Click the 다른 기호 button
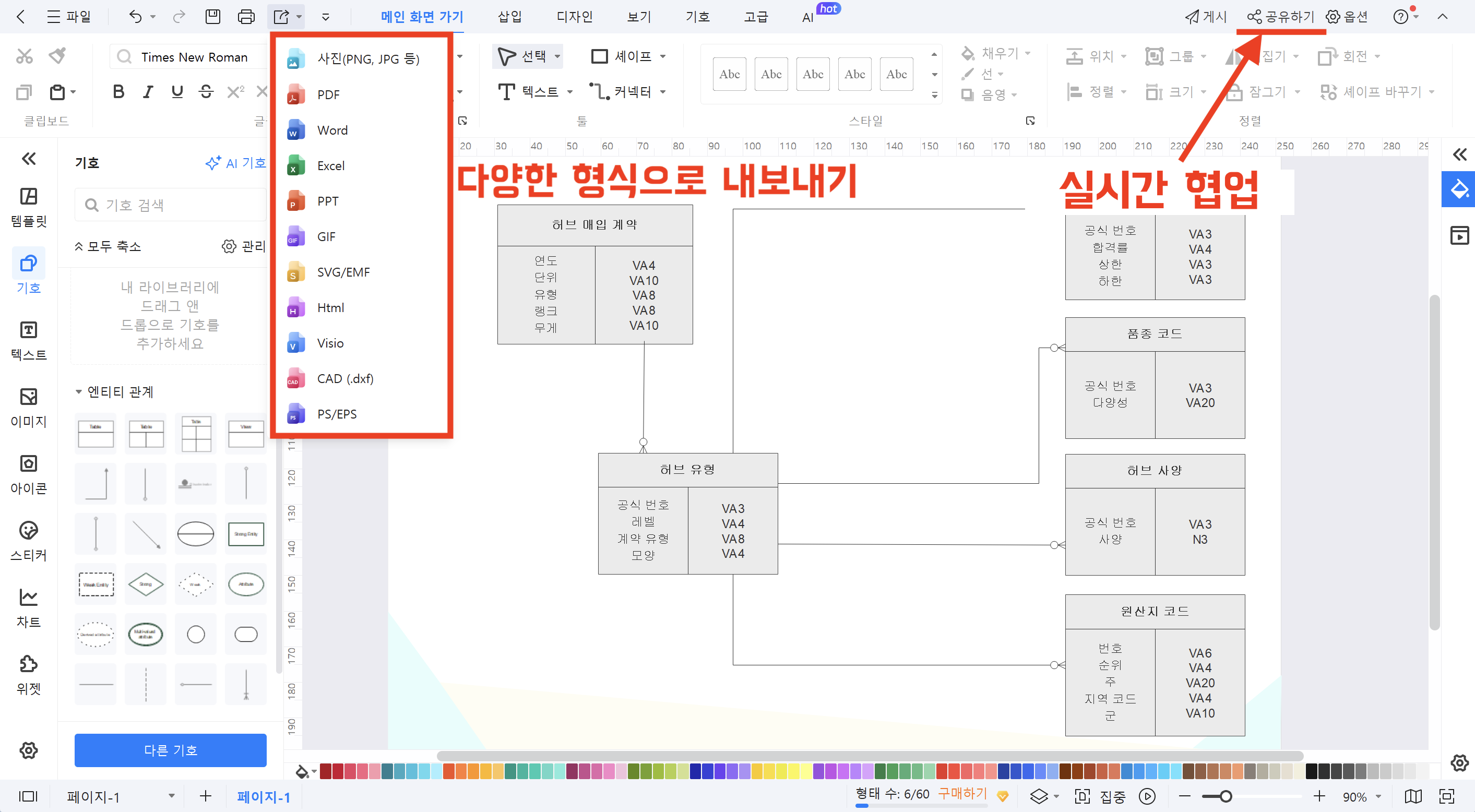This screenshot has width=1475, height=812. pyautogui.click(x=170, y=750)
